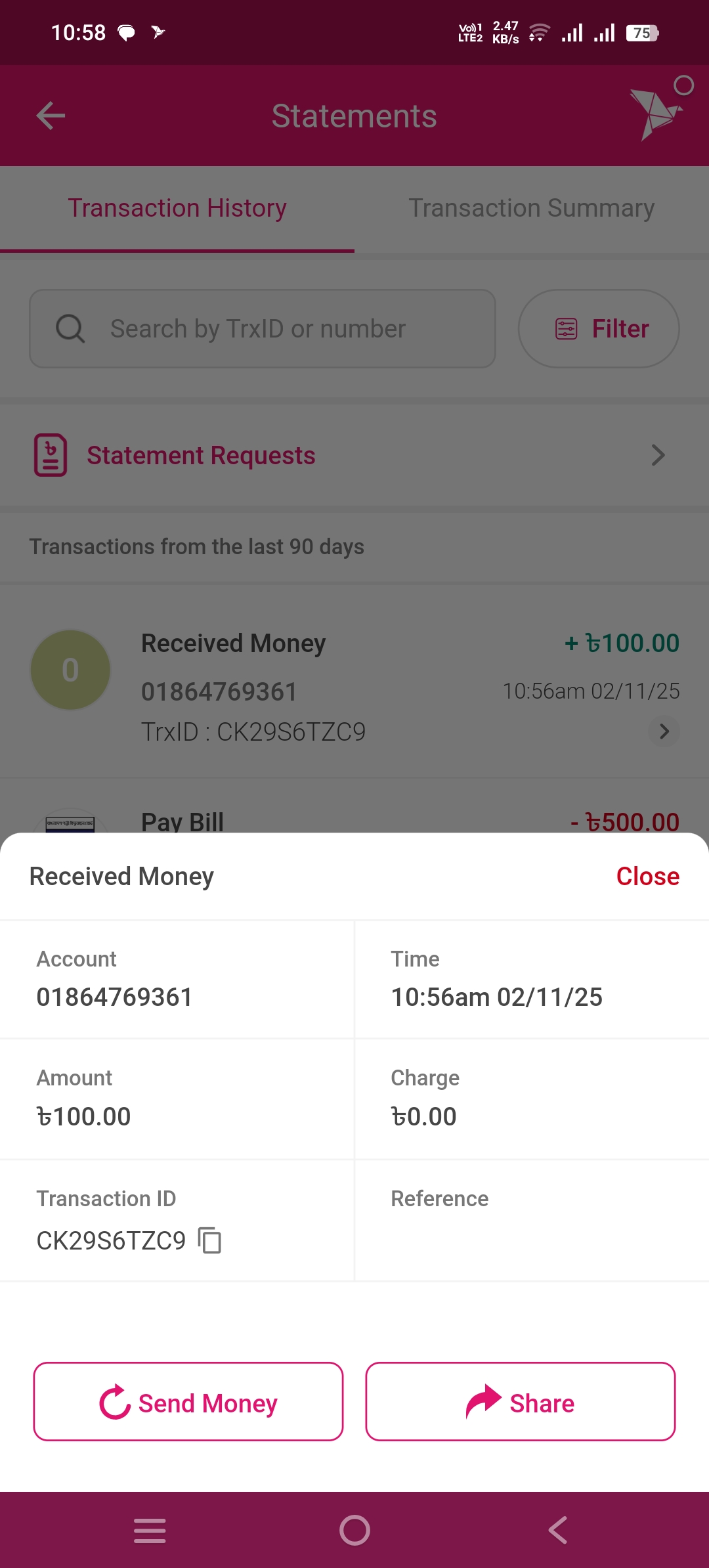Tap the Statement Requests label
The image size is (709, 1568).
201,455
